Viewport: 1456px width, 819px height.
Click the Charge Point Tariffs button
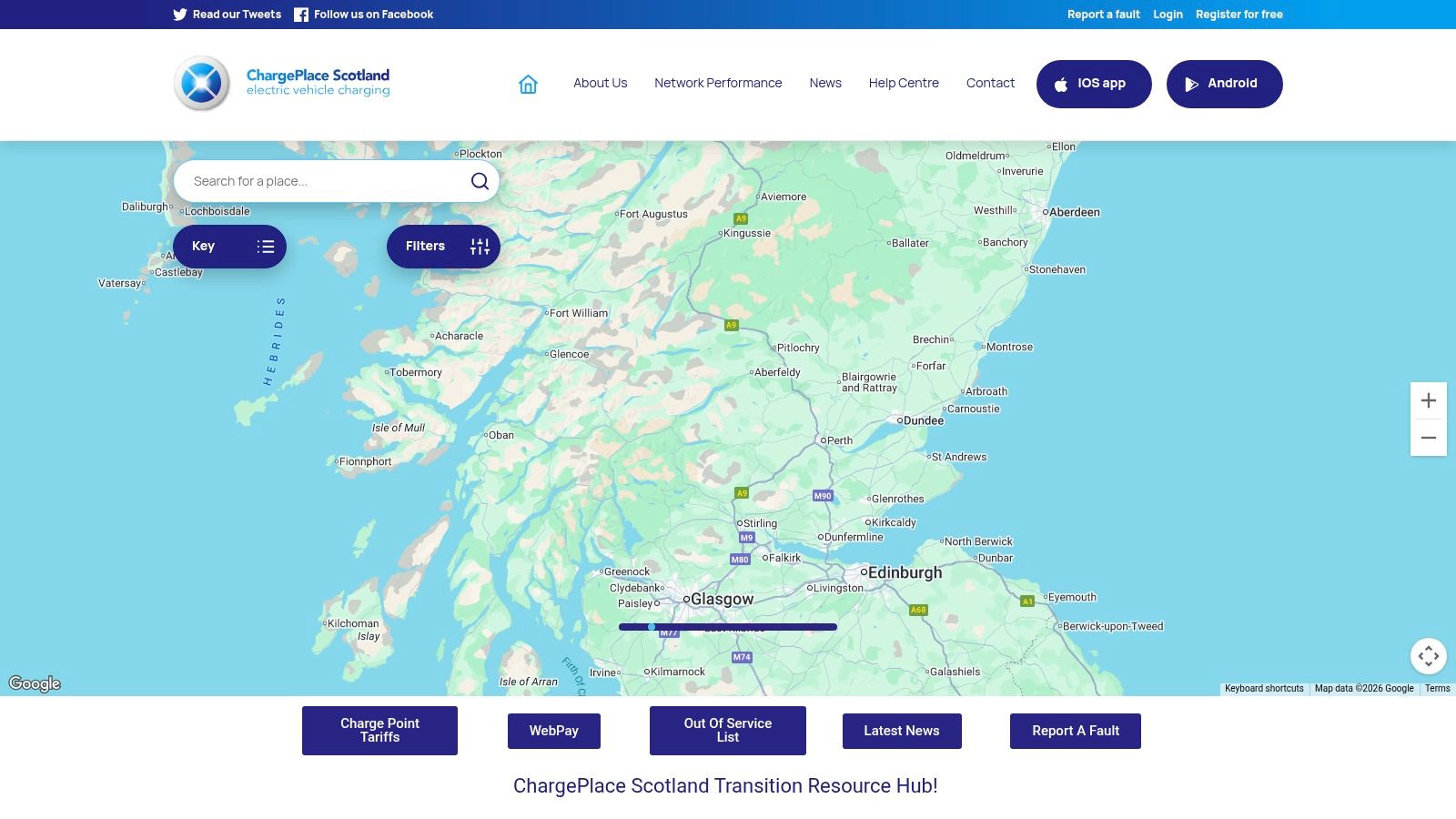[379, 730]
